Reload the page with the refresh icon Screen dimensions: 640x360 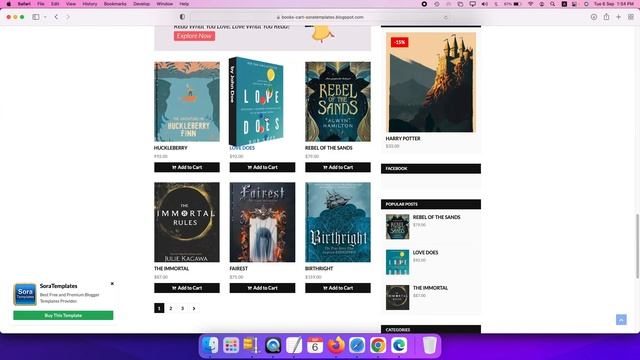445,17
